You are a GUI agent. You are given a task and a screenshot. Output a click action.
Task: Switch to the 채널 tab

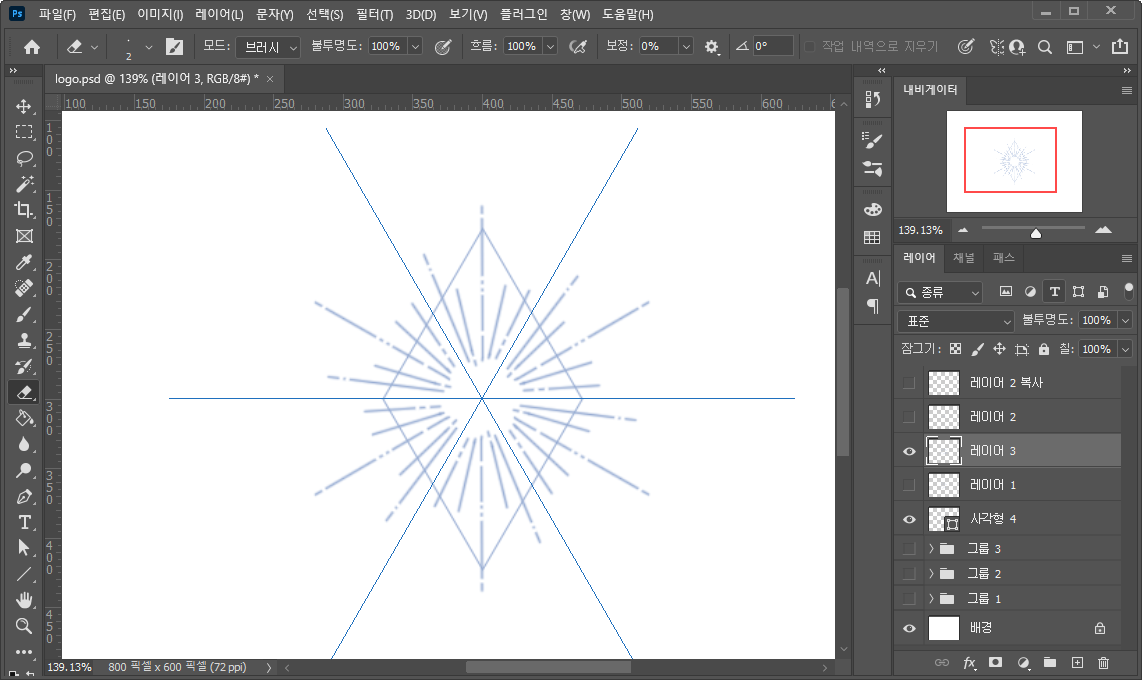[x=964, y=258]
